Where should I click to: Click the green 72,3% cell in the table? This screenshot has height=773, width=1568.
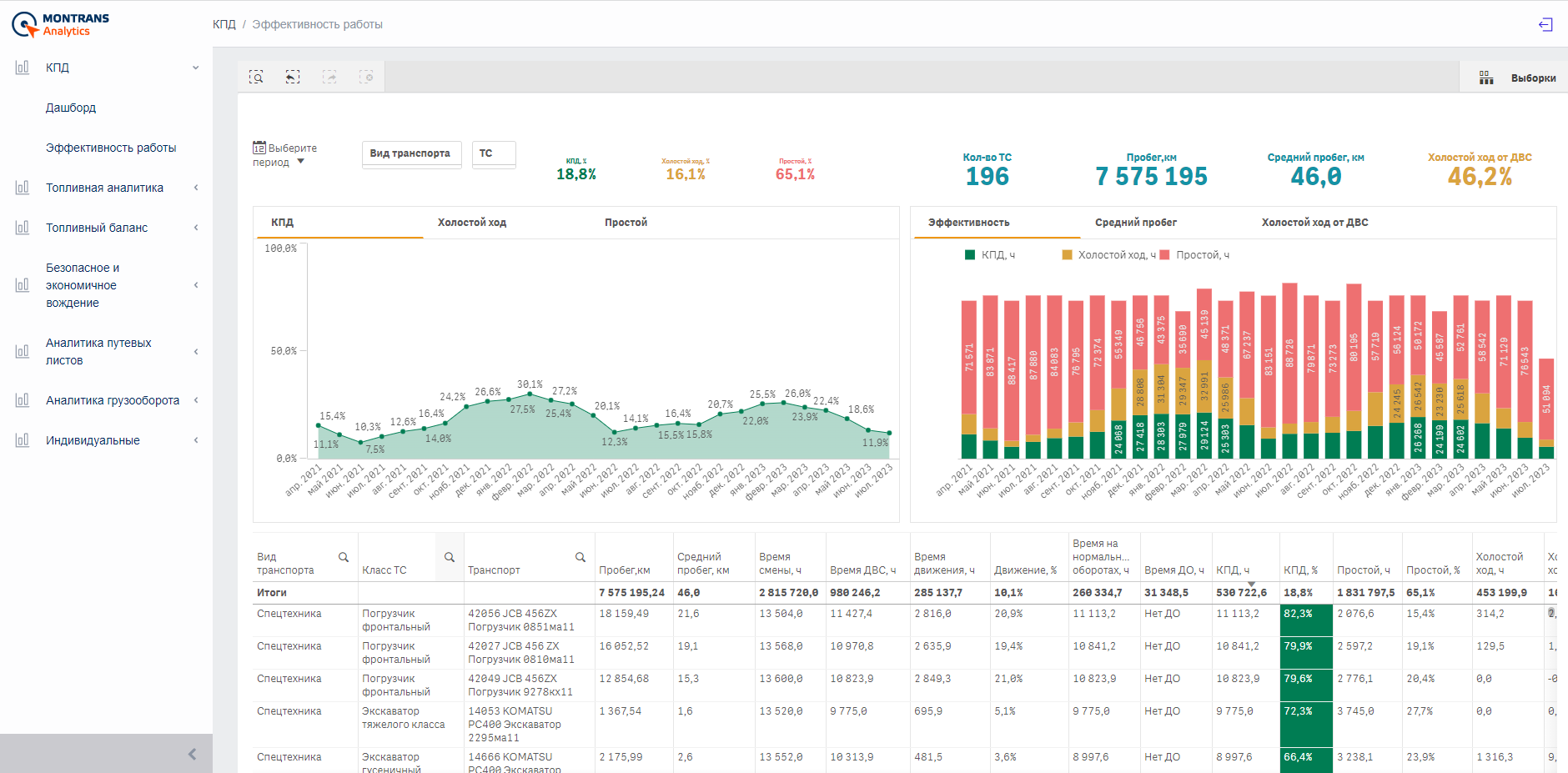(1306, 725)
